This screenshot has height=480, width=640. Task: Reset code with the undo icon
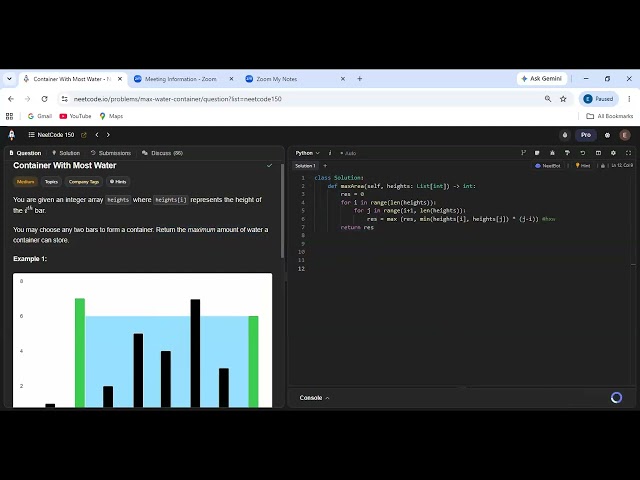tap(582, 153)
